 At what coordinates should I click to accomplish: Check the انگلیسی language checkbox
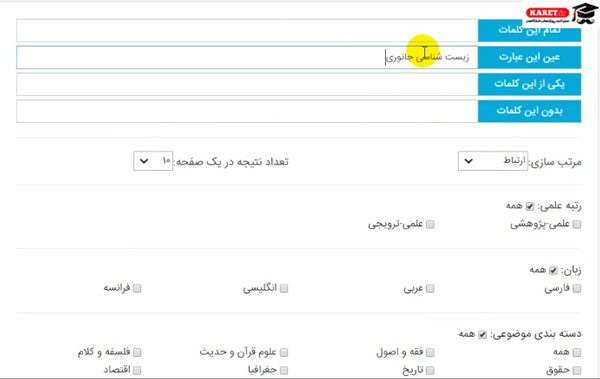point(284,288)
